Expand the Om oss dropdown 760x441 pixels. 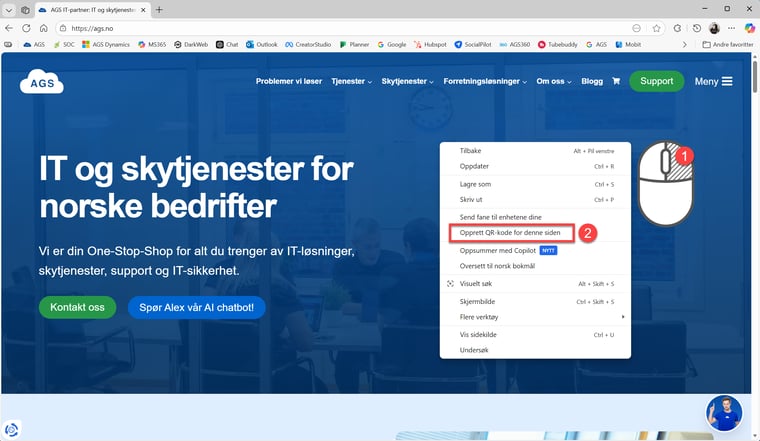click(554, 81)
